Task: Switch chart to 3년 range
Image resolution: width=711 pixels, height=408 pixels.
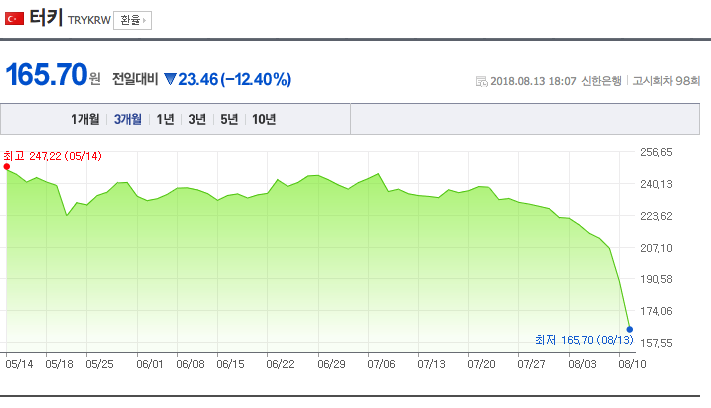Action: 197,120
